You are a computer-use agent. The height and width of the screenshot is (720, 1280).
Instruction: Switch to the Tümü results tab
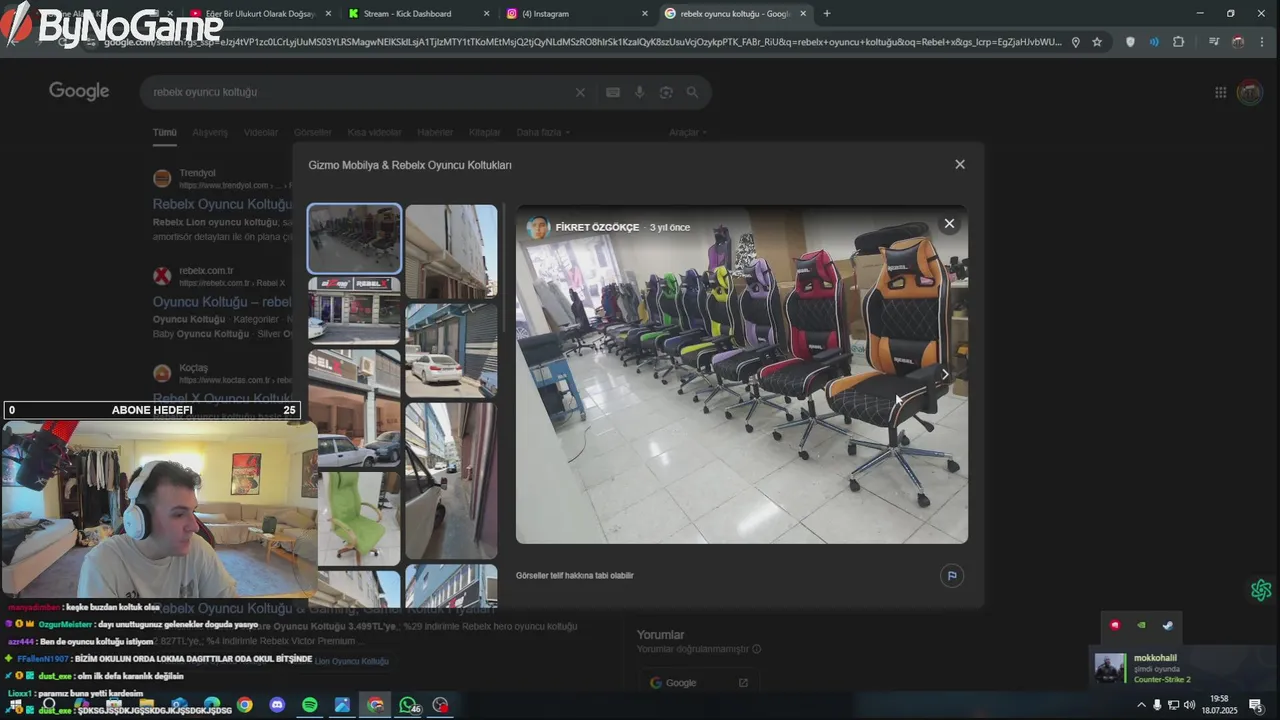point(164,132)
